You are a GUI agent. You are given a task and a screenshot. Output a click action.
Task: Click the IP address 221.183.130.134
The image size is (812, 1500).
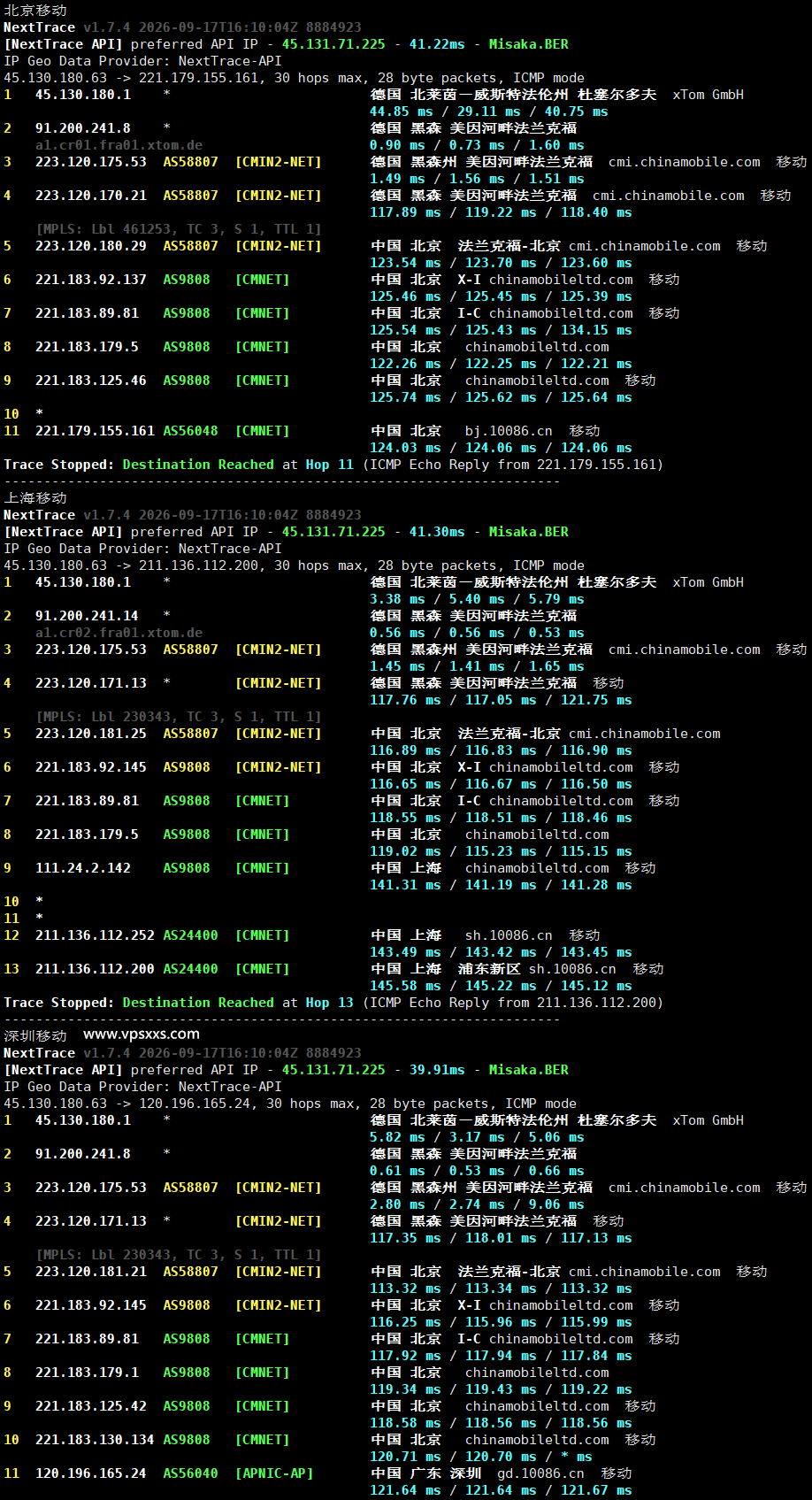coord(95,1440)
